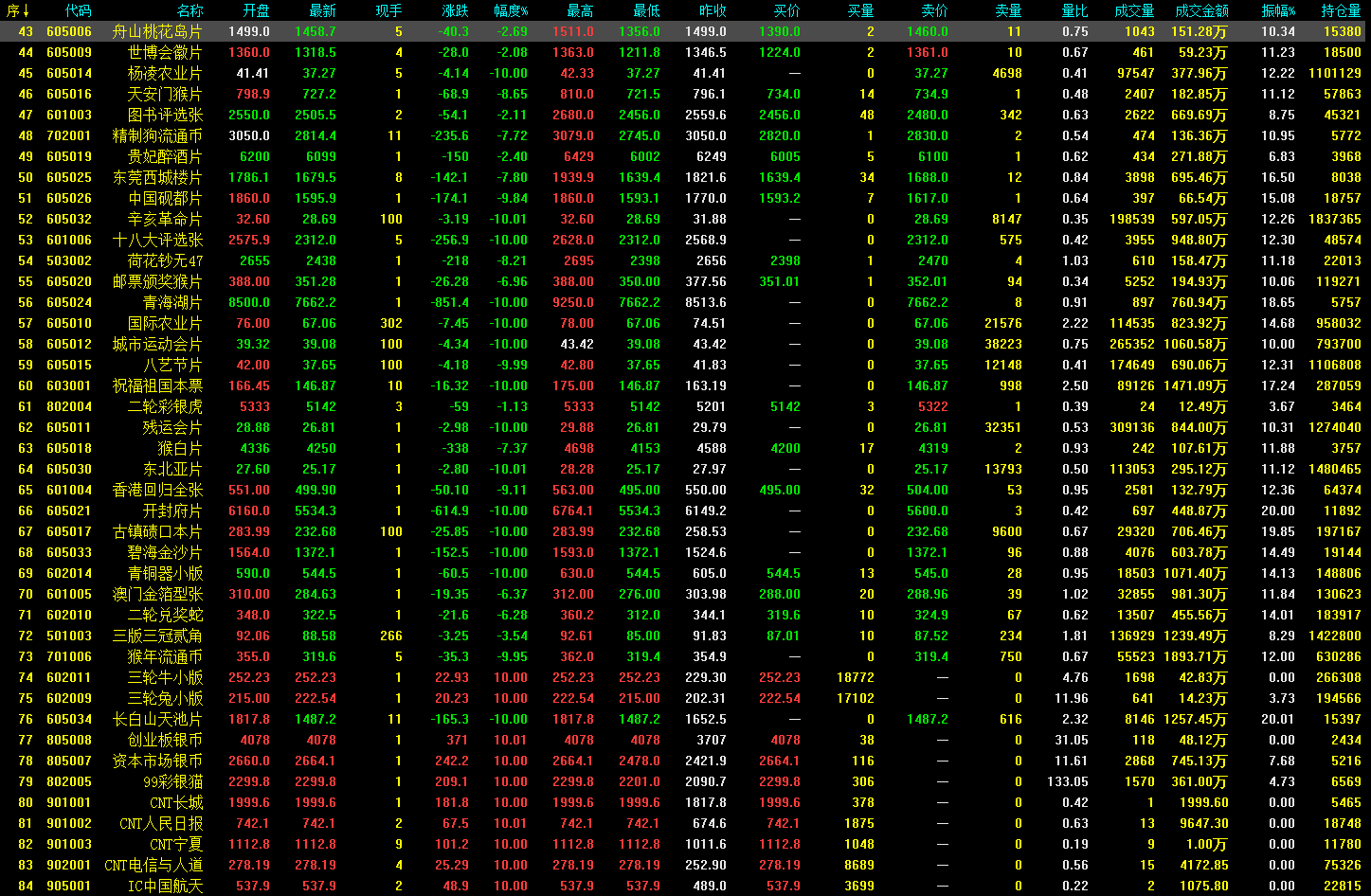Image resolution: width=1371 pixels, height=896 pixels.
Task: Select the 长白山天池片 name cell
Action: coord(156,719)
